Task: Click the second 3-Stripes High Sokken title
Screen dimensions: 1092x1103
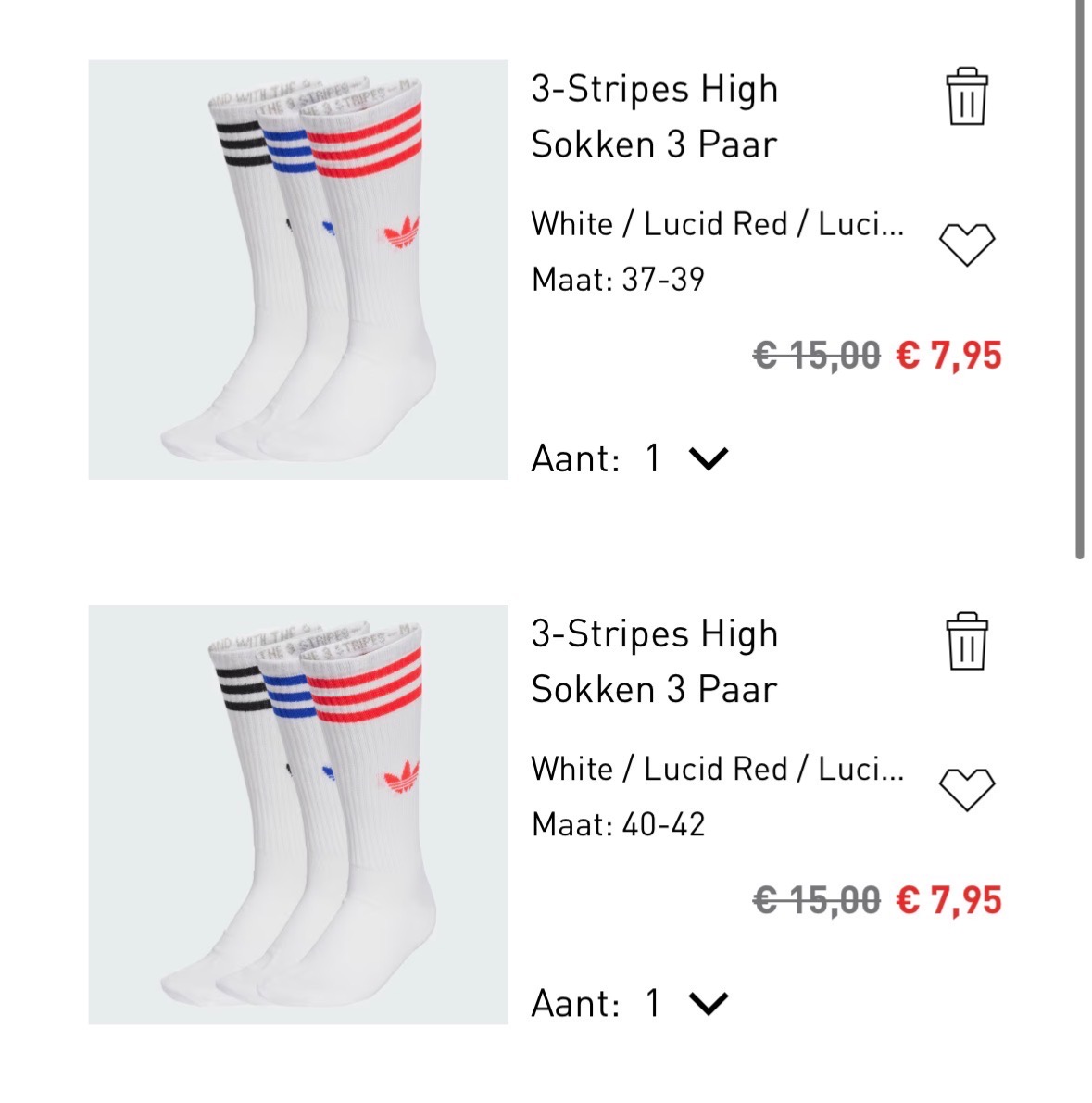Action: (x=655, y=661)
